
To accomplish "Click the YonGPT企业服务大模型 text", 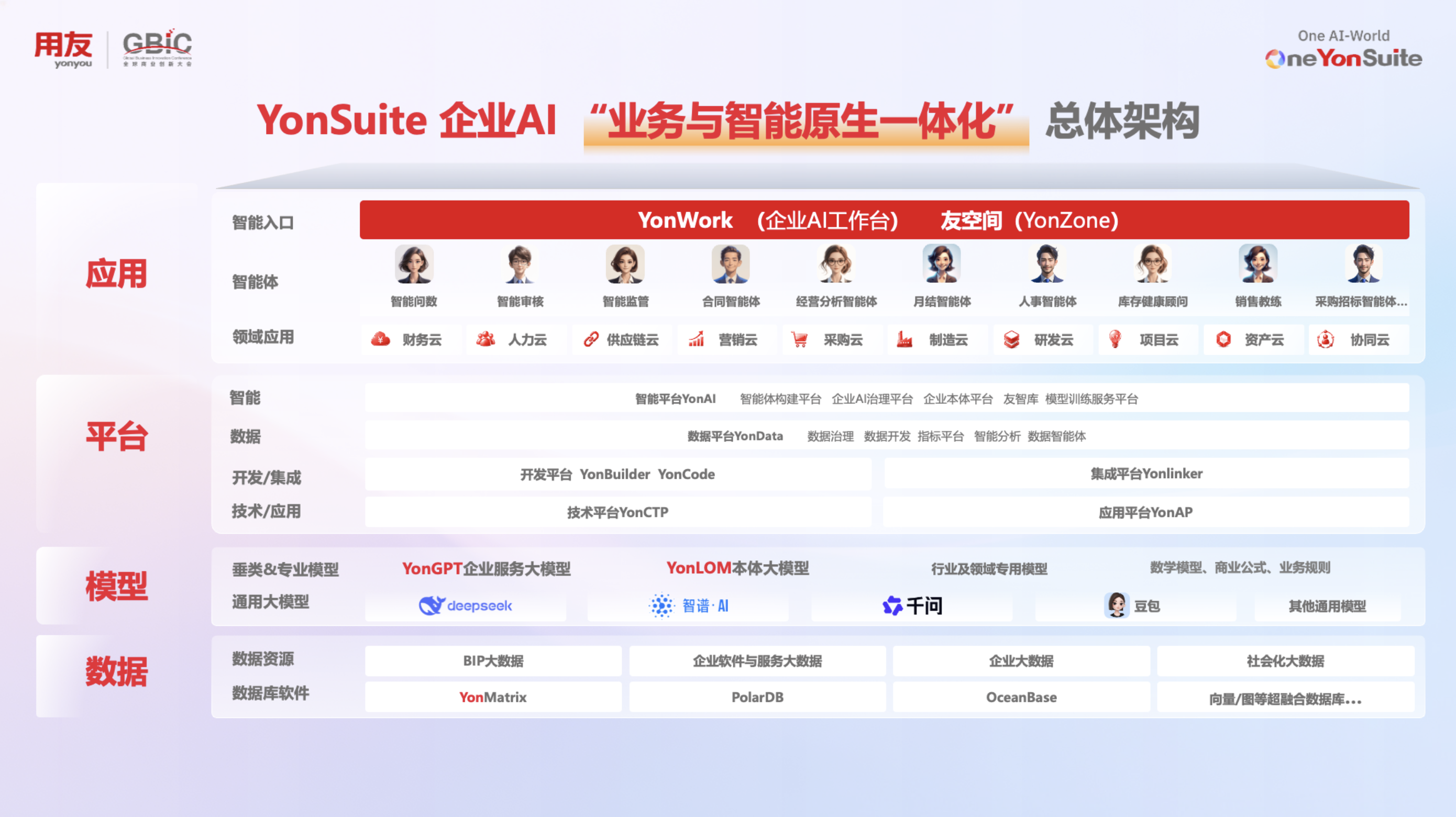I will [486, 568].
